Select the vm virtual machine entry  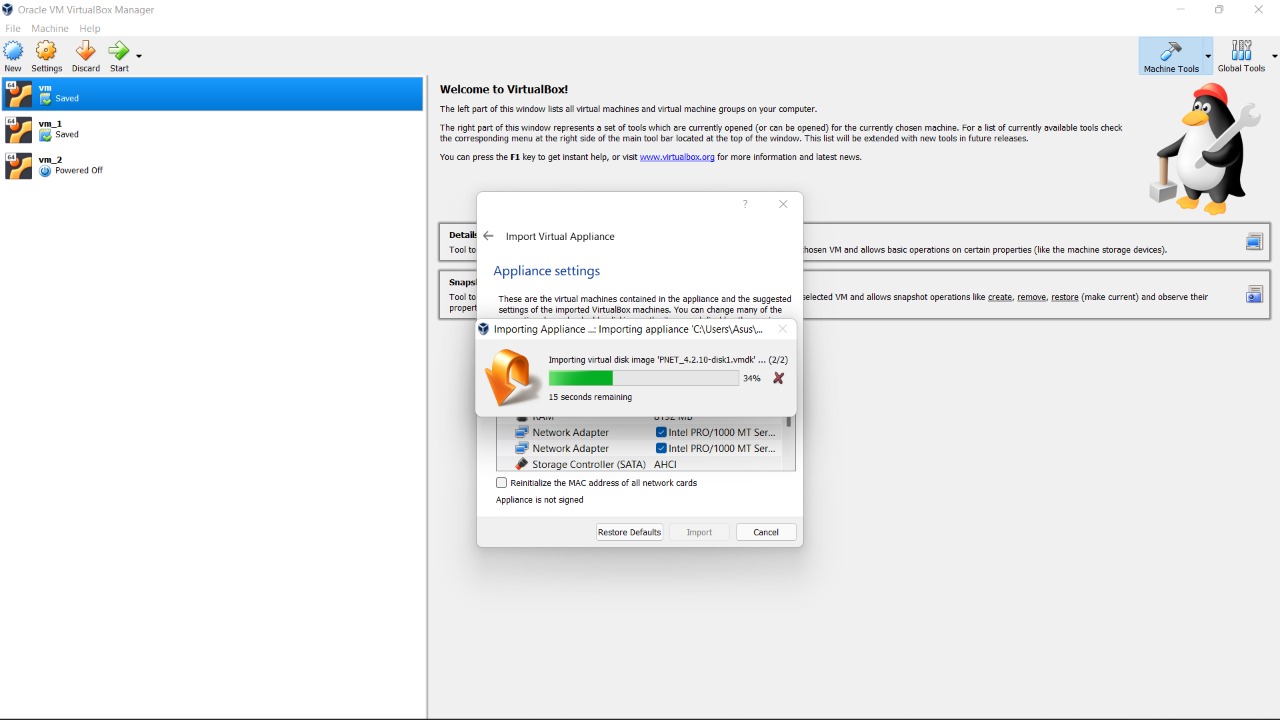(x=212, y=94)
